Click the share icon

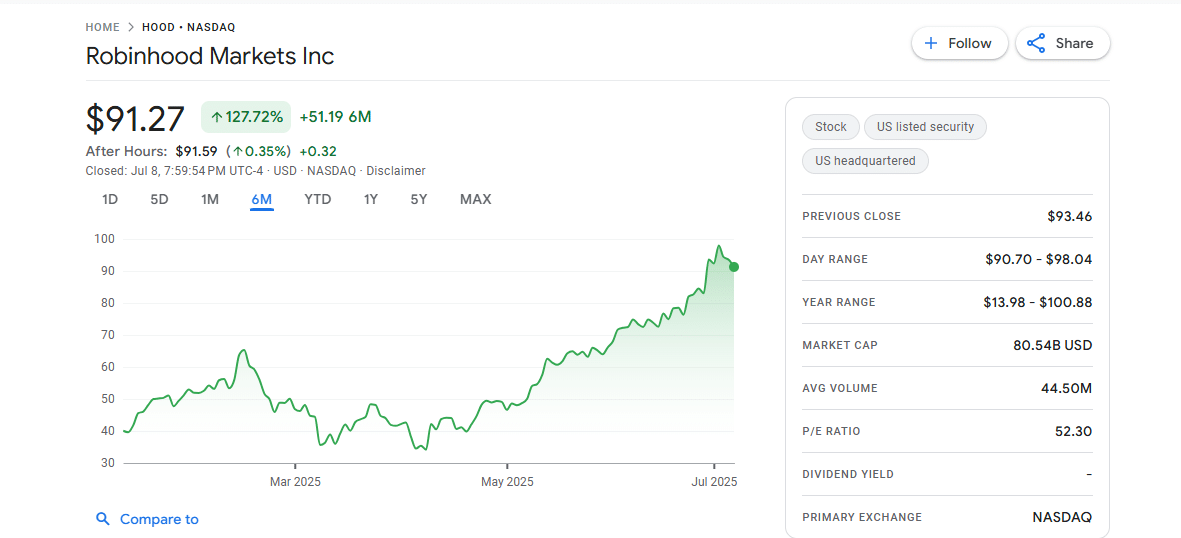point(1036,43)
